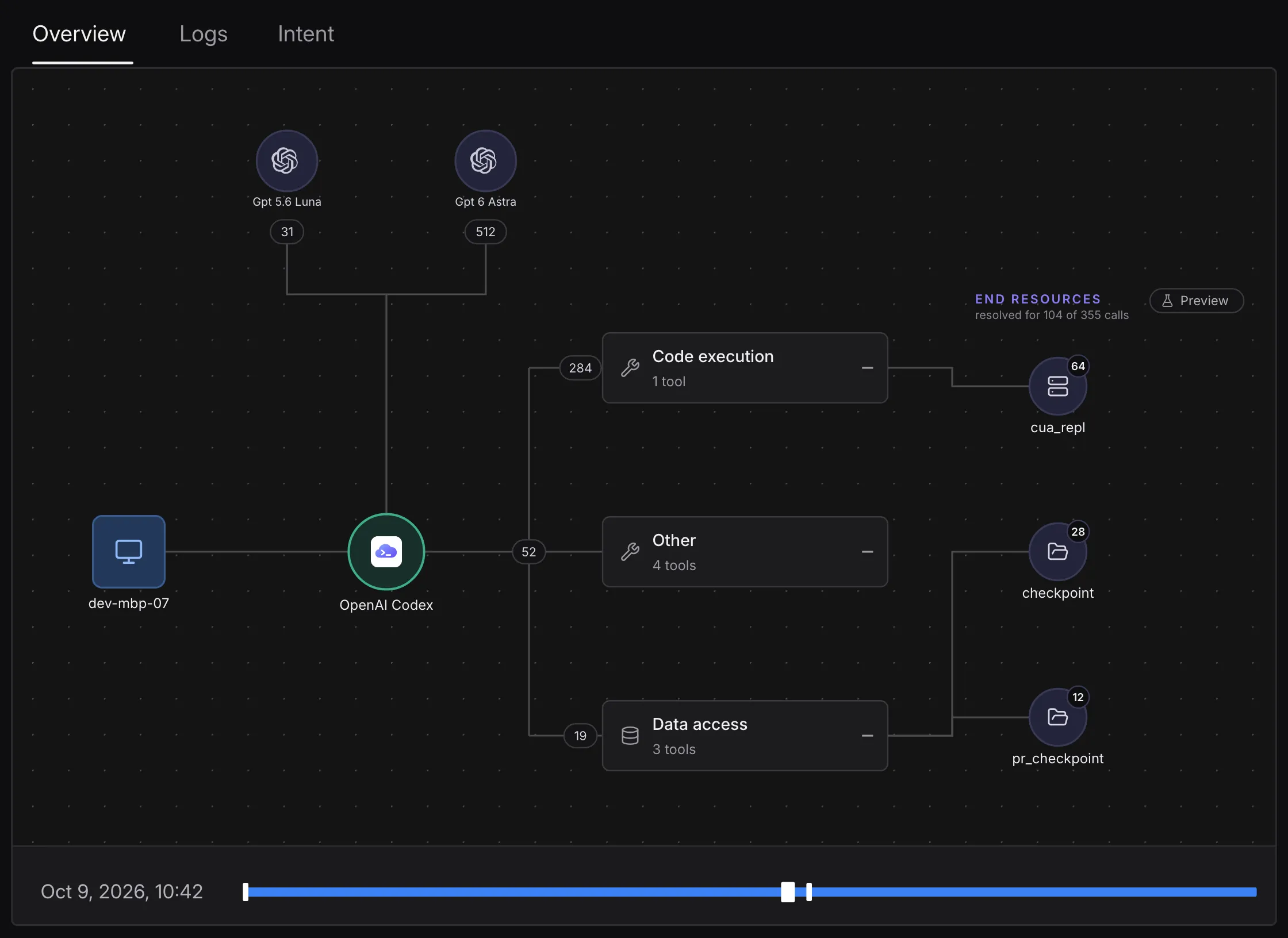Switch to the Overview tab
Image resolution: width=1288 pixels, height=938 pixels.
[x=79, y=34]
